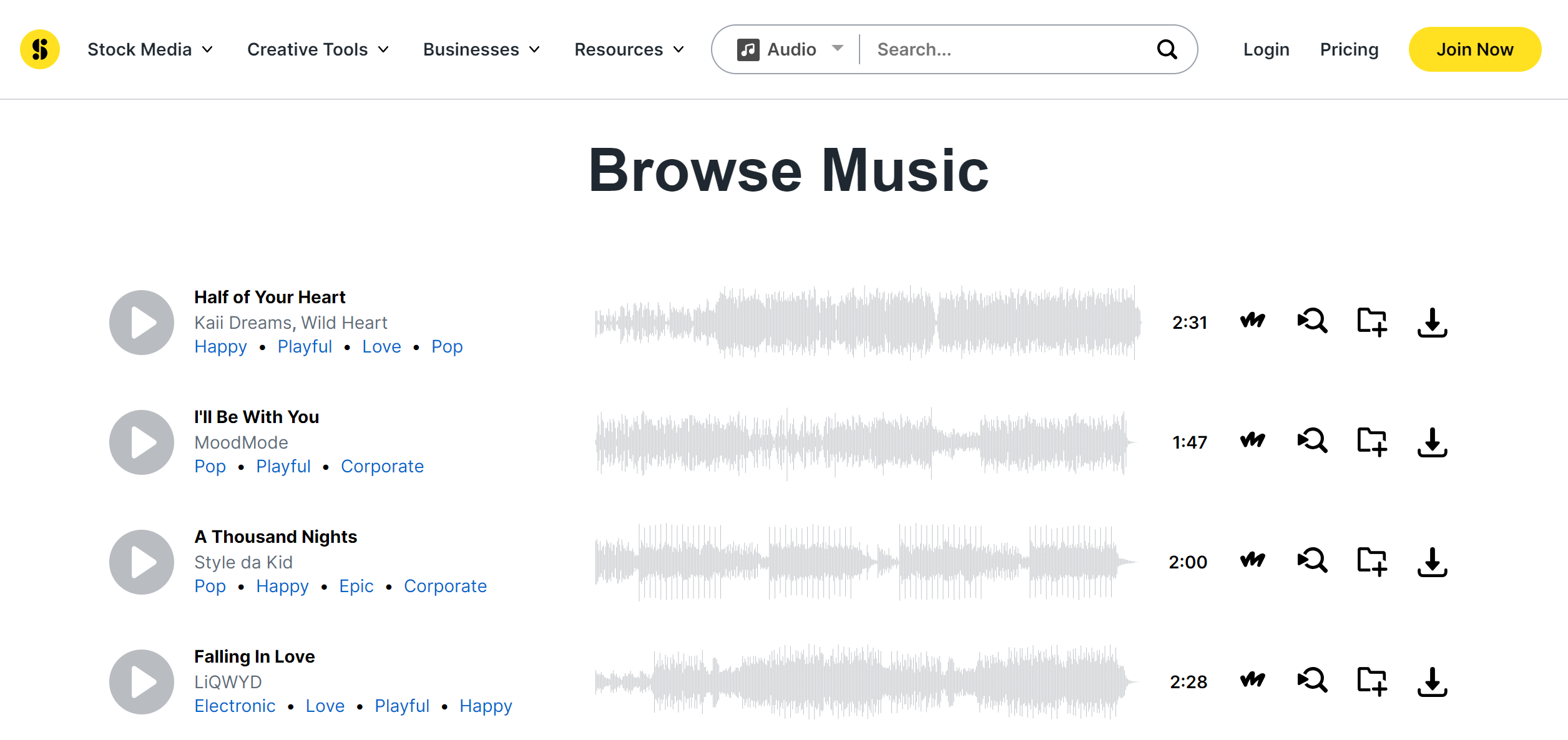Find similar tracks to "A Thousand Nights"
Image resolution: width=1568 pixels, height=740 pixels.
(x=1311, y=562)
